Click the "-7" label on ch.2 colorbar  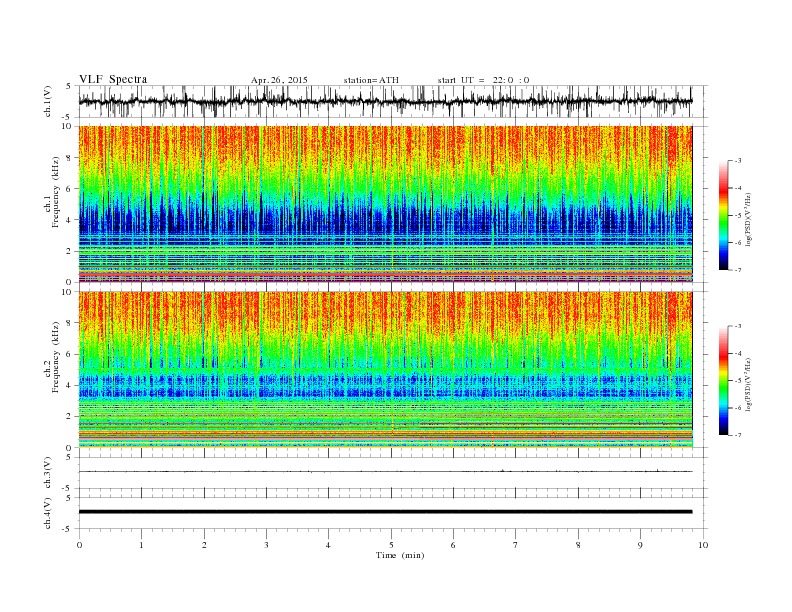pos(737,435)
